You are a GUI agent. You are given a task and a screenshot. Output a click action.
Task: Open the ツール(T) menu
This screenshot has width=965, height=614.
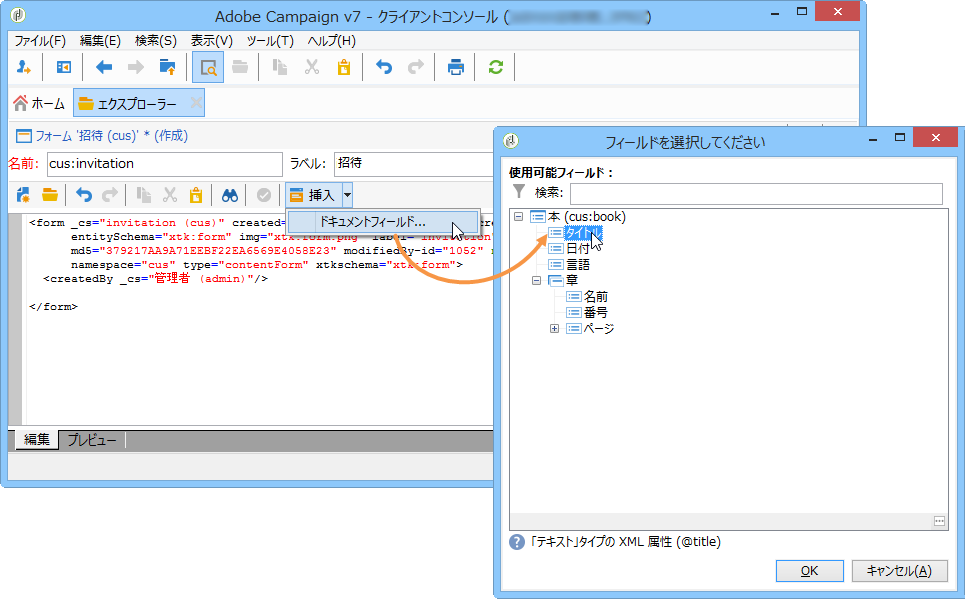click(270, 41)
